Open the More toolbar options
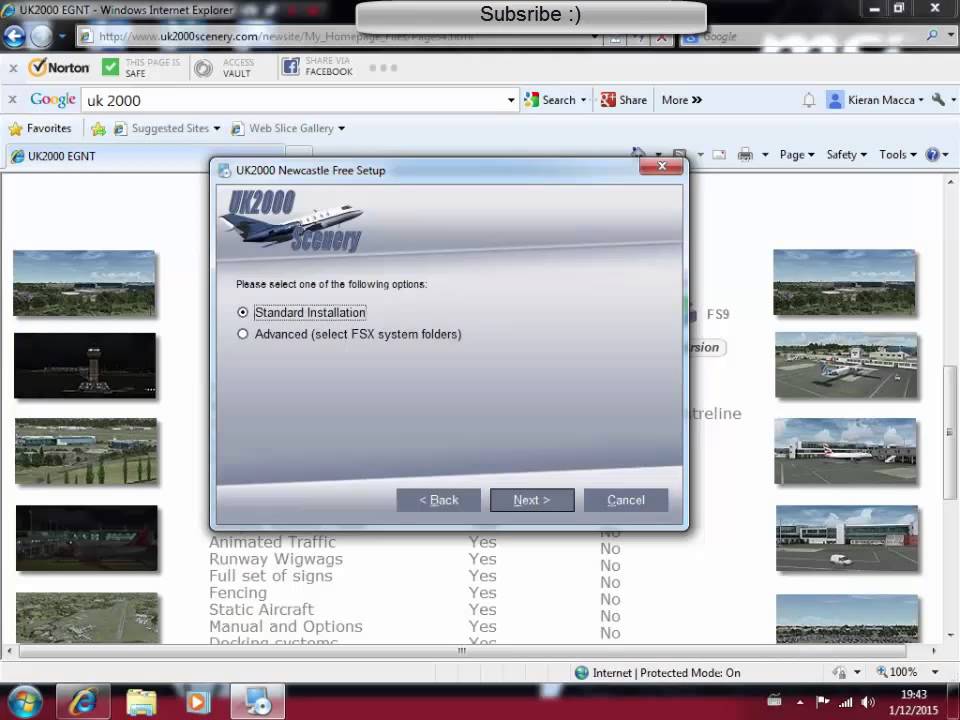The image size is (960, 720). coord(681,100)
